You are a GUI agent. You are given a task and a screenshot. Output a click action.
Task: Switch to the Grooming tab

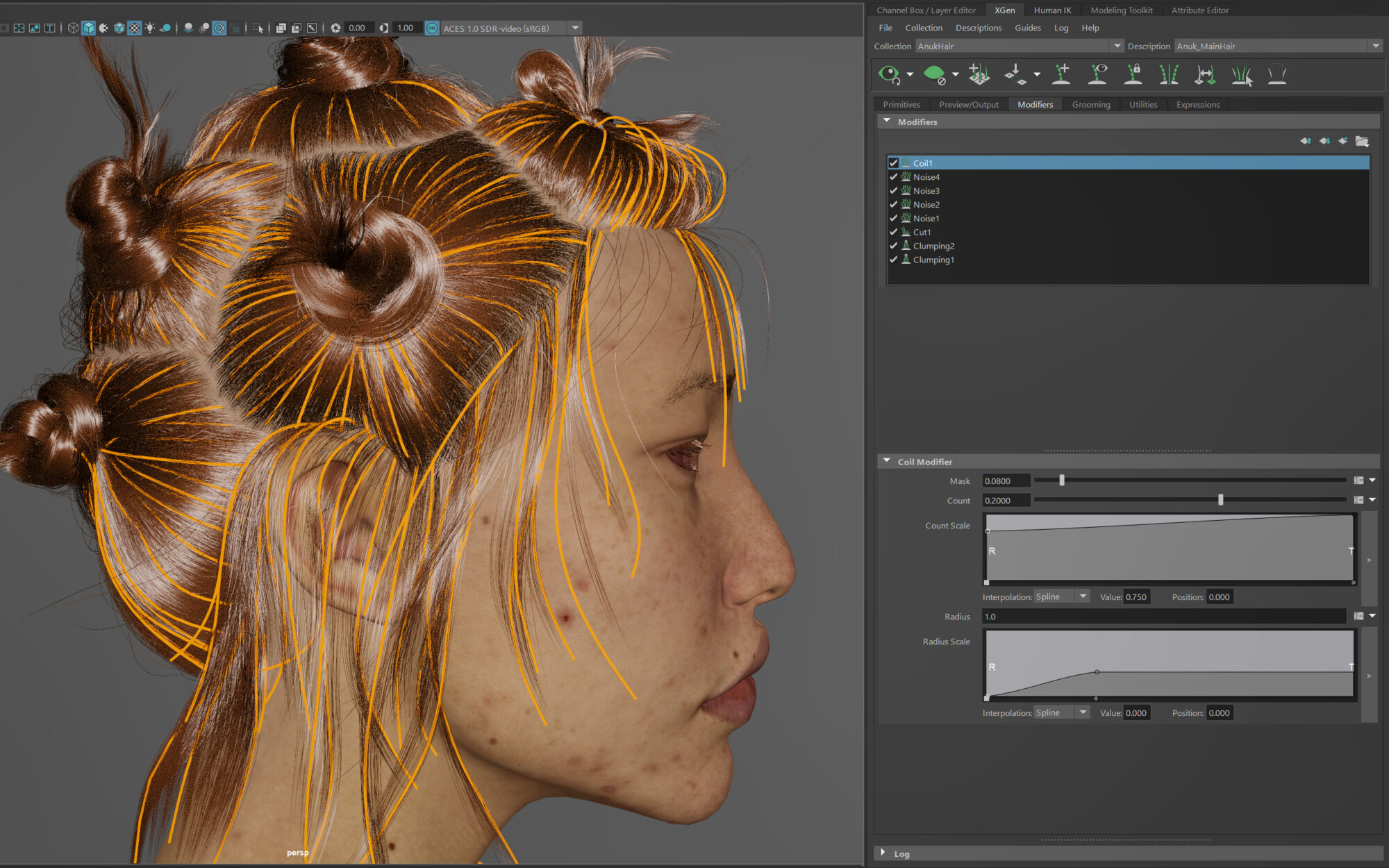coord(1090,104)
